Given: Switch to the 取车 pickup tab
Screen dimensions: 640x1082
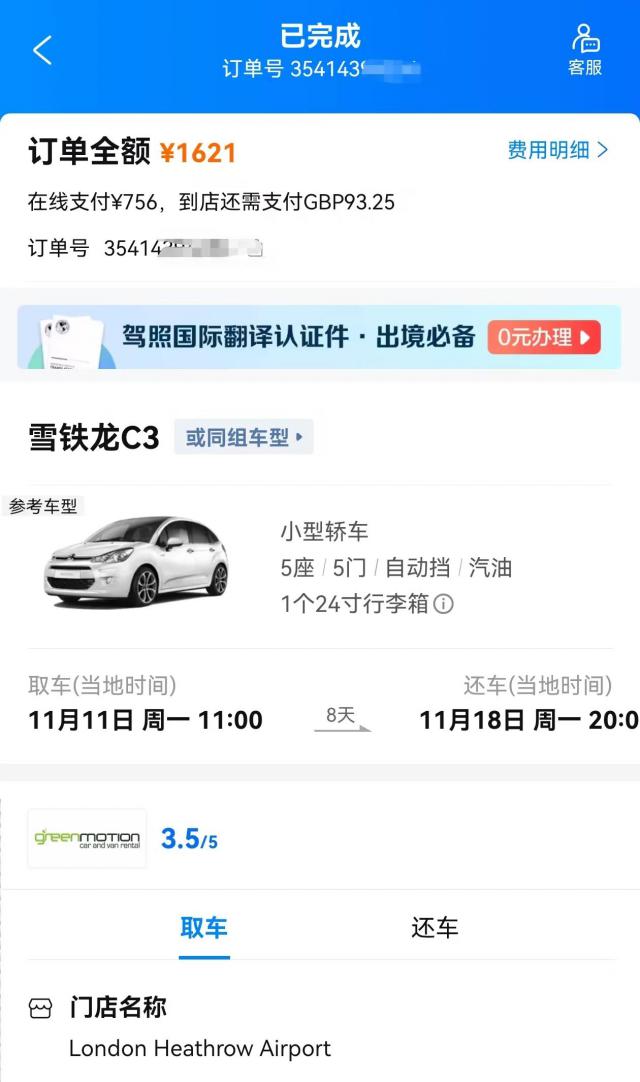Looking at the screenshot, I should (204, 927).
